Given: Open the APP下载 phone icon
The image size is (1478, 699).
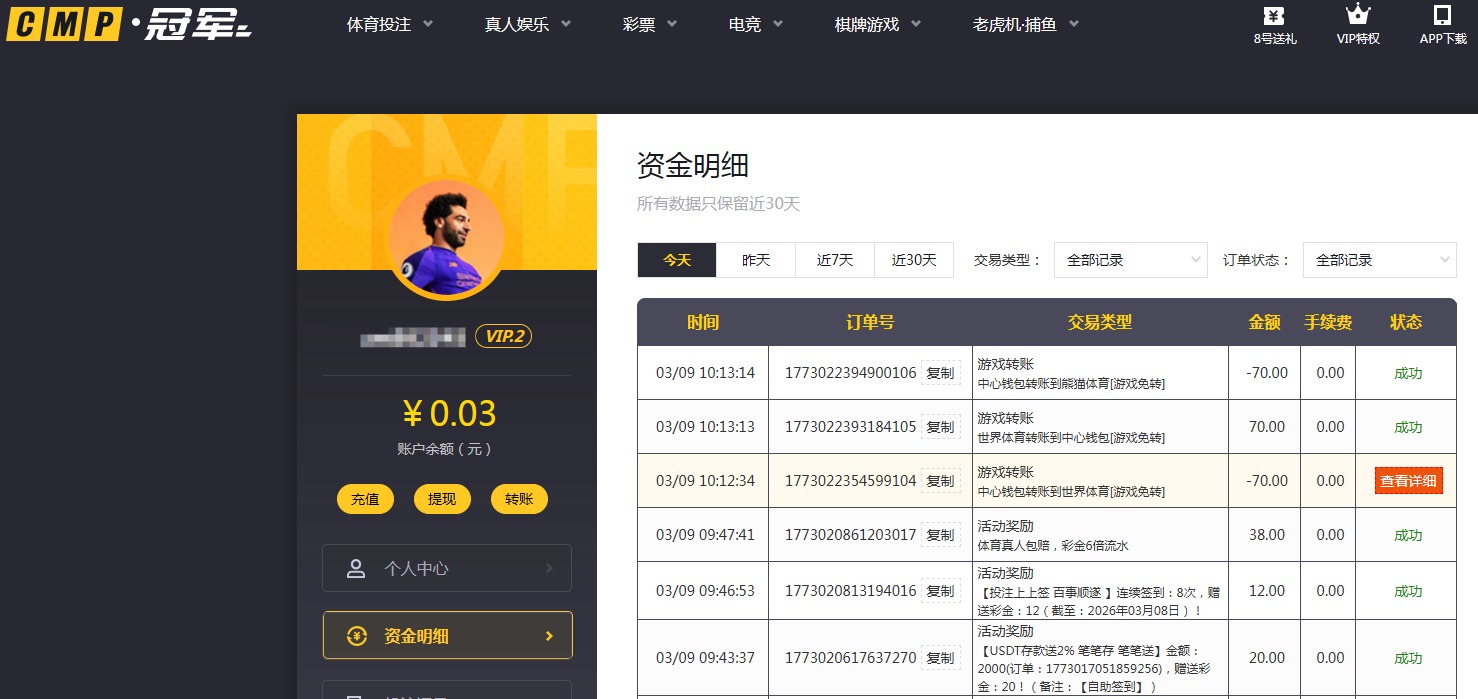Looking at the screenshot, I should click(x=1441, y=17).
